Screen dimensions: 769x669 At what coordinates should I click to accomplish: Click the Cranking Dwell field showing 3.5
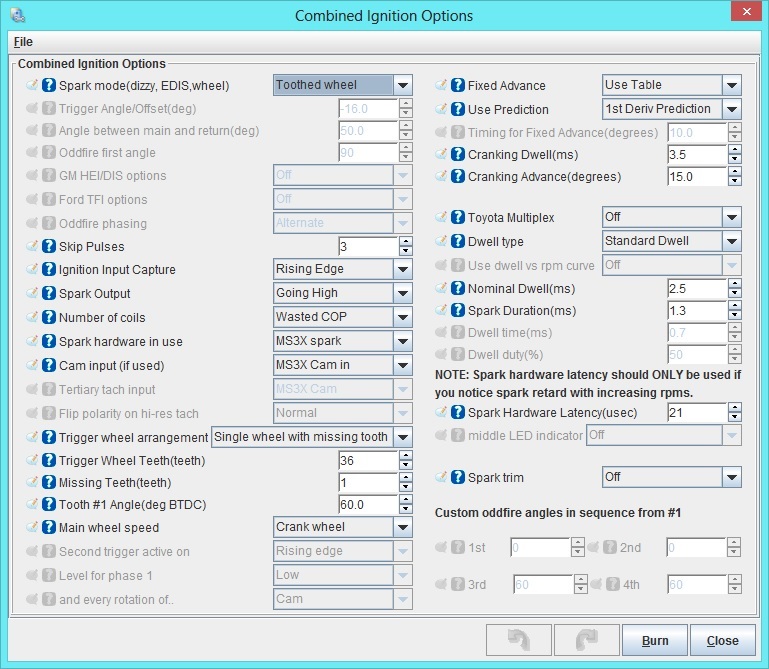click(x=697, y=154)
